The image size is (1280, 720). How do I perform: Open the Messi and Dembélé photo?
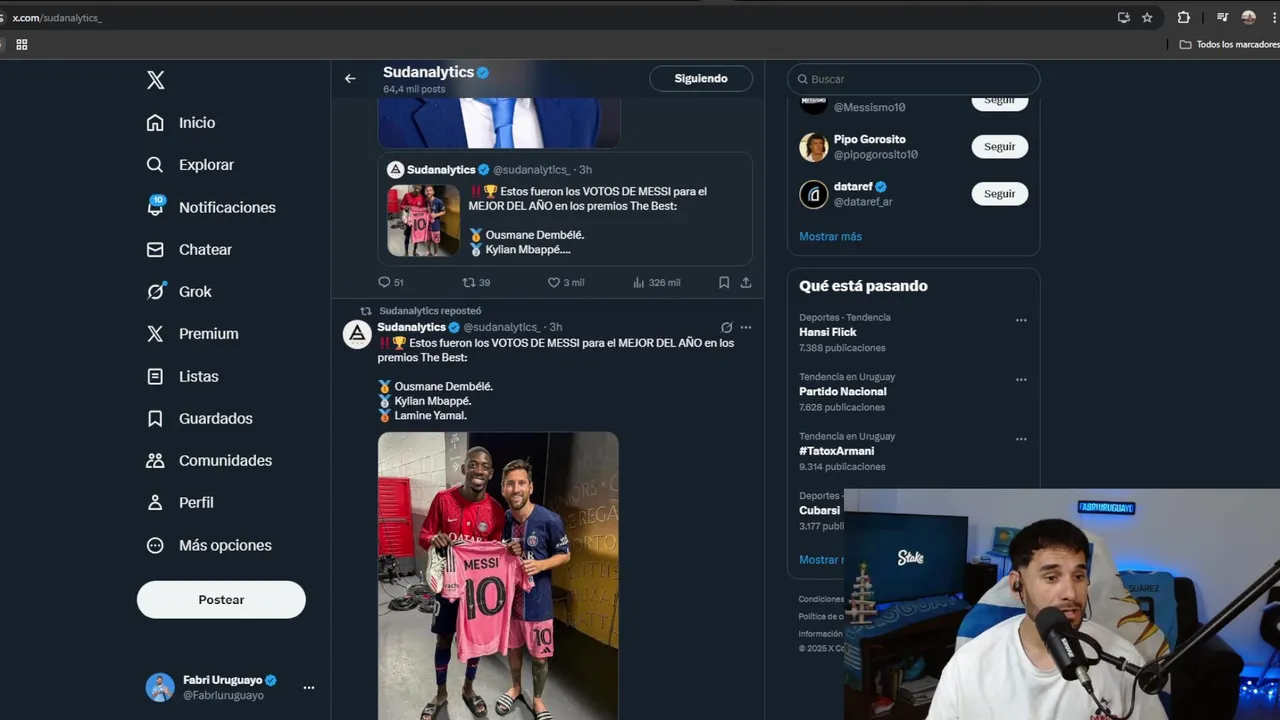click(498, 575)
